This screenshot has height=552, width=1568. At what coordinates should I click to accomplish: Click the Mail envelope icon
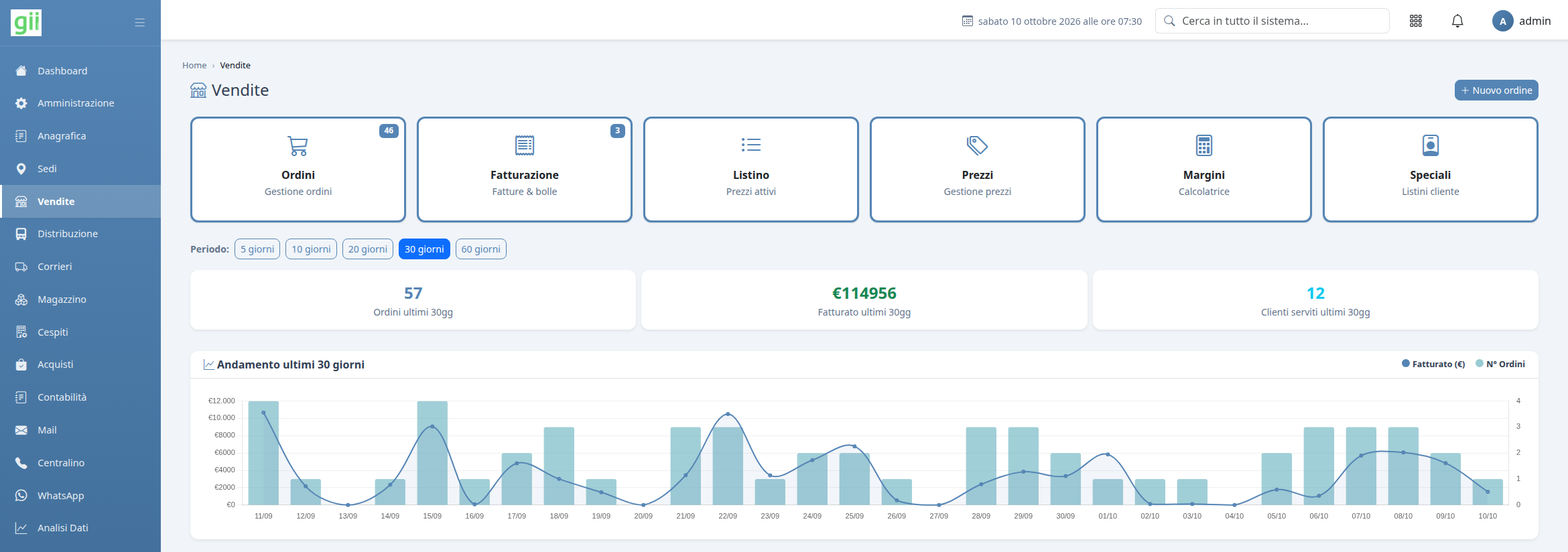pos(21,430)
